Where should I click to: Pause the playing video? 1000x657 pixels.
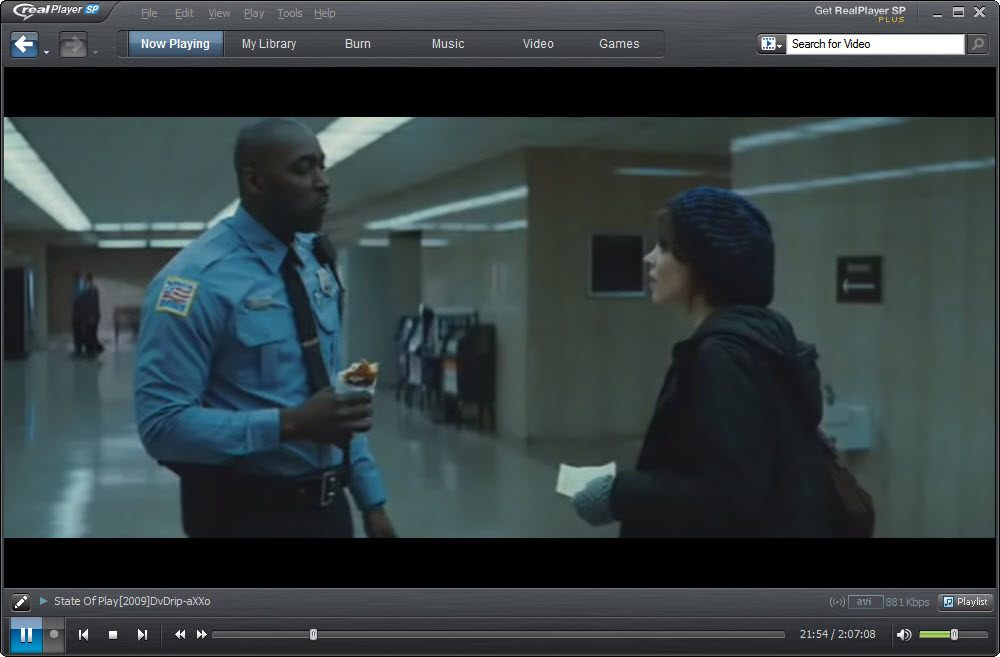(x=26, y=634)
